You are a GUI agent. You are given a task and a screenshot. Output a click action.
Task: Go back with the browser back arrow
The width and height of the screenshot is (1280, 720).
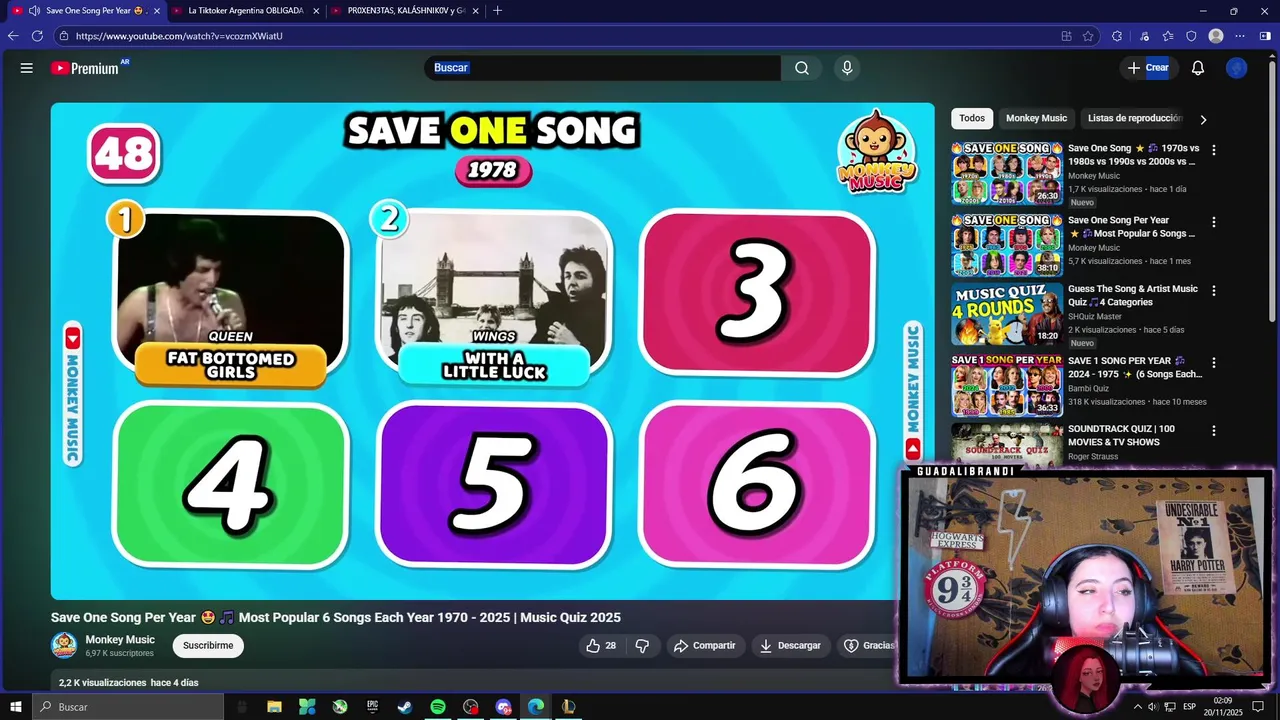coord(13,36)
